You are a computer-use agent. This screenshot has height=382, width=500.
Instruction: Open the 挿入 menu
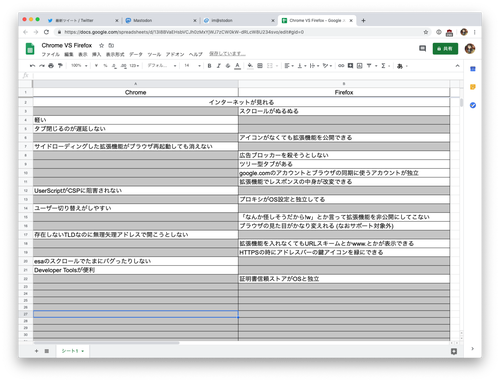tap(97, 54)
